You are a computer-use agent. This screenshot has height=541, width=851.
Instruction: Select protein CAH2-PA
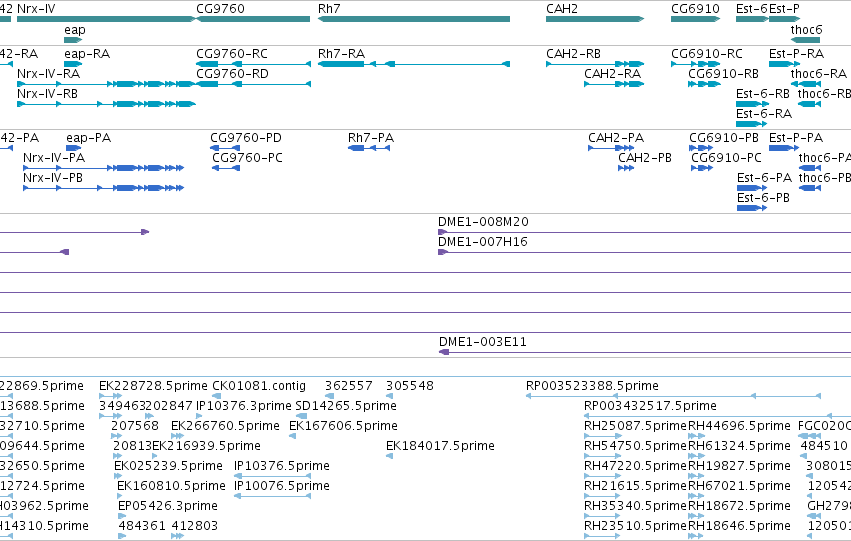point(611,148)
